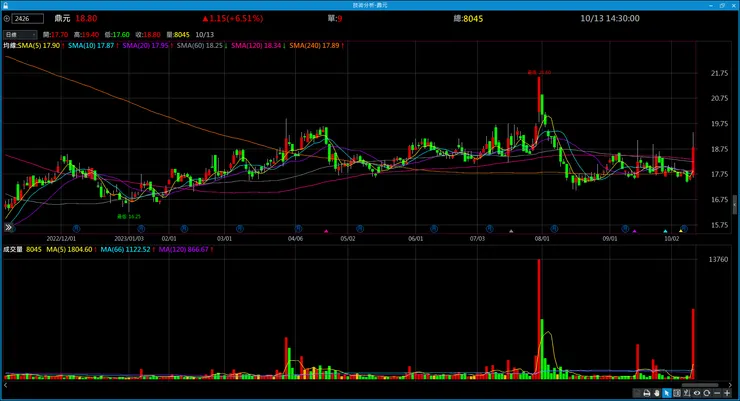The width and height of the screenshot is (740, 401).
Task: Click the stock name 鼎元
Action: [x=62, y=18]
